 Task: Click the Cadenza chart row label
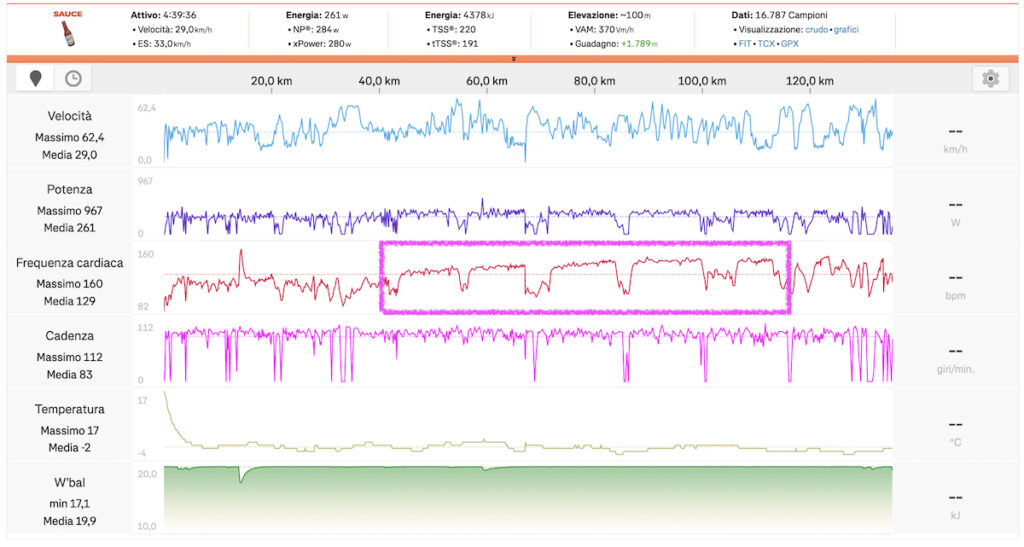[x=69, y=336]
